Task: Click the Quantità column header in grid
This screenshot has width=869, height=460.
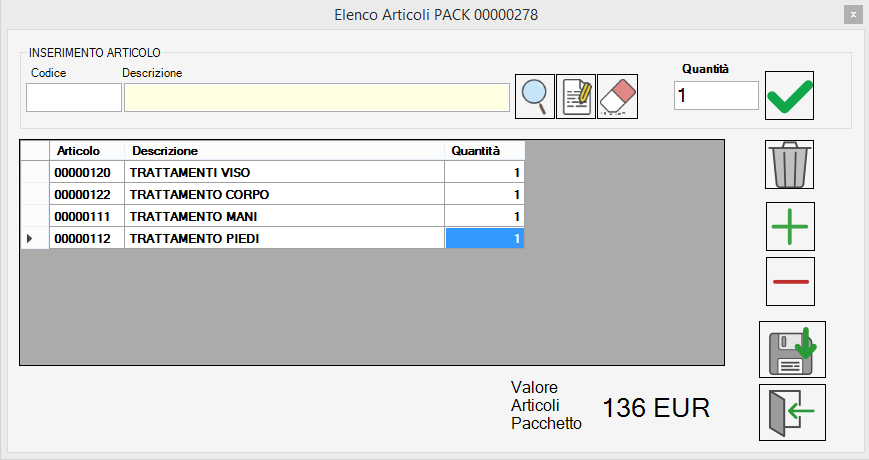Action: tap(484, 150)
